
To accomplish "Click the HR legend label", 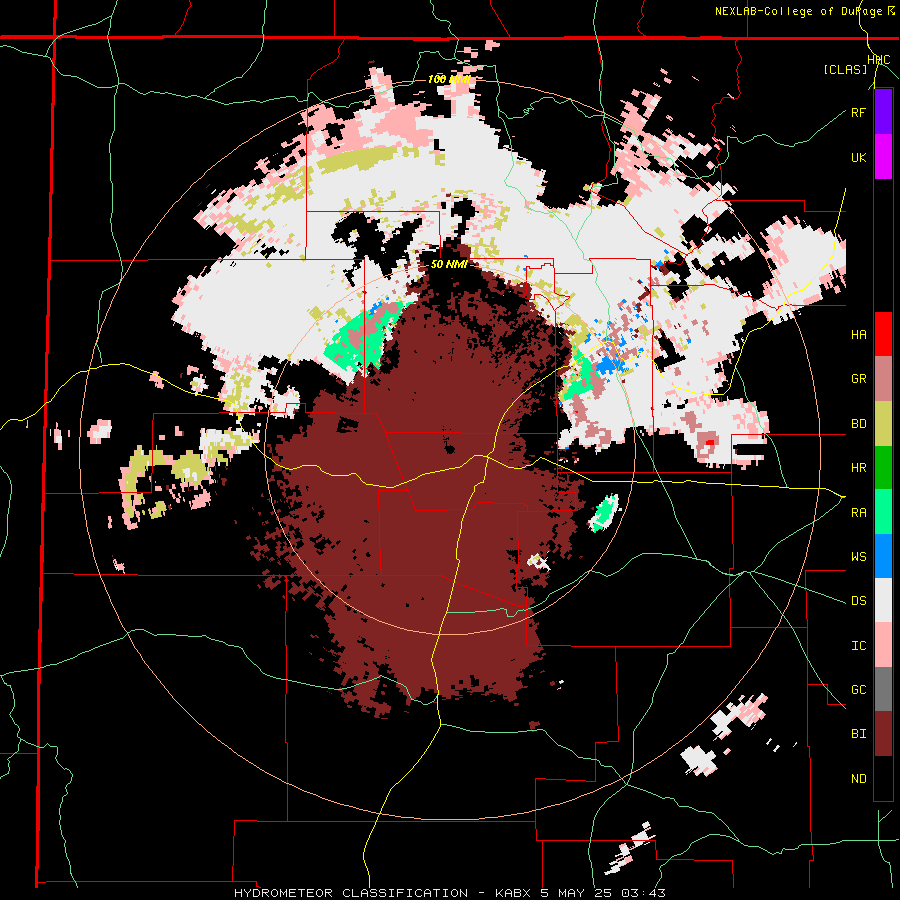I will coord(858,468).
